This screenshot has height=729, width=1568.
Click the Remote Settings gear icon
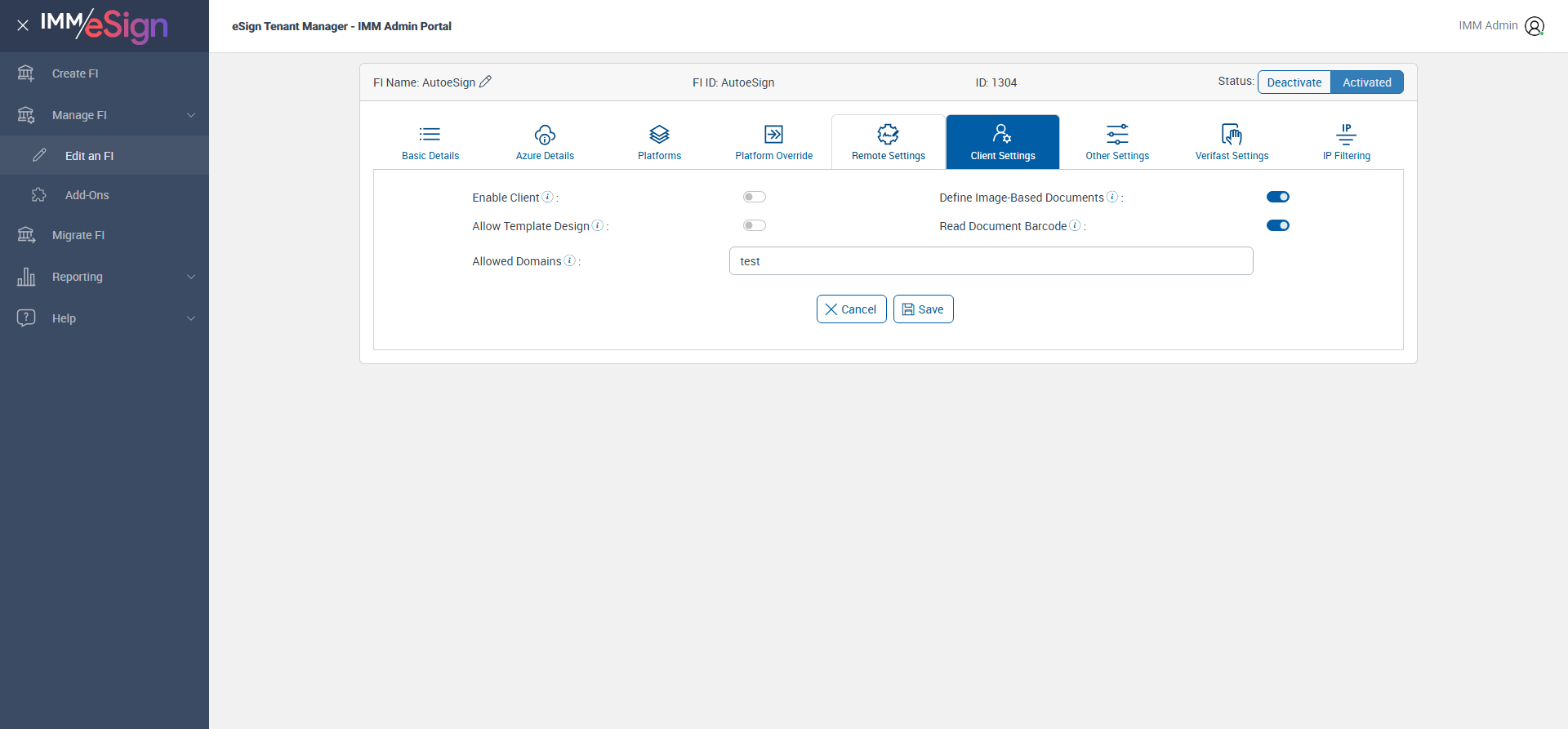coord(888,134)
